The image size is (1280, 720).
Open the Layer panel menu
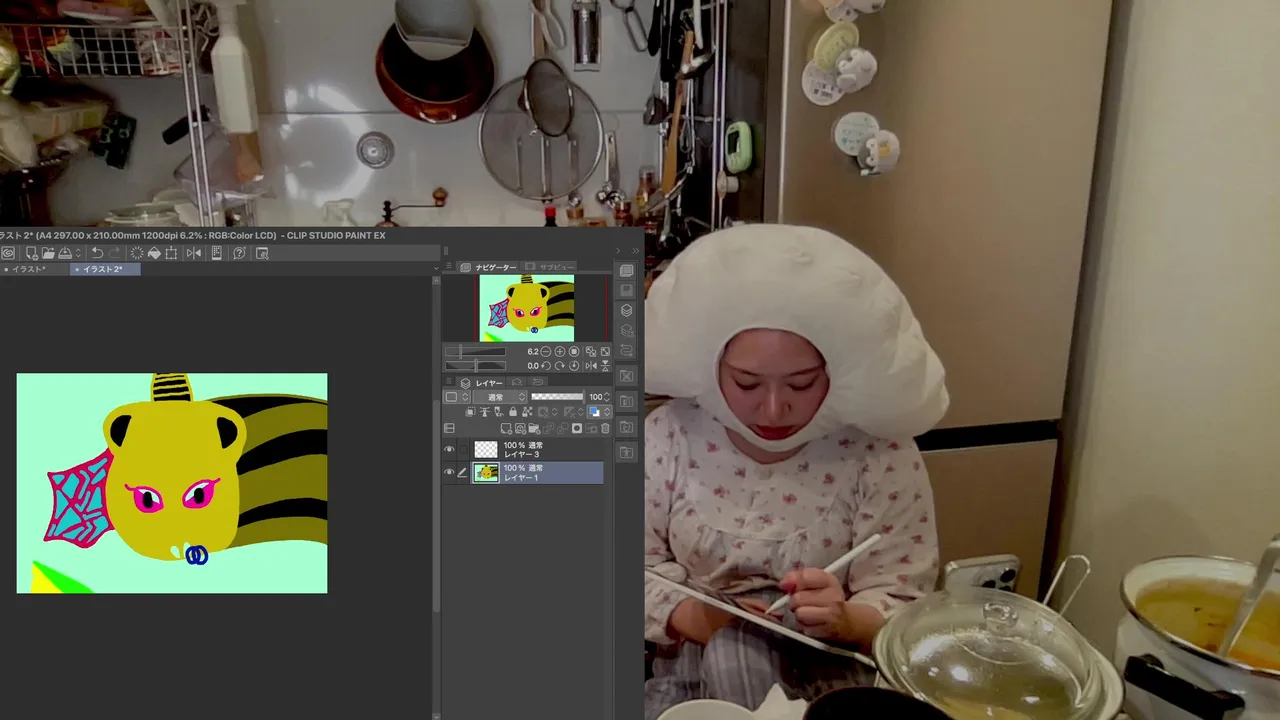click(448, 381)
